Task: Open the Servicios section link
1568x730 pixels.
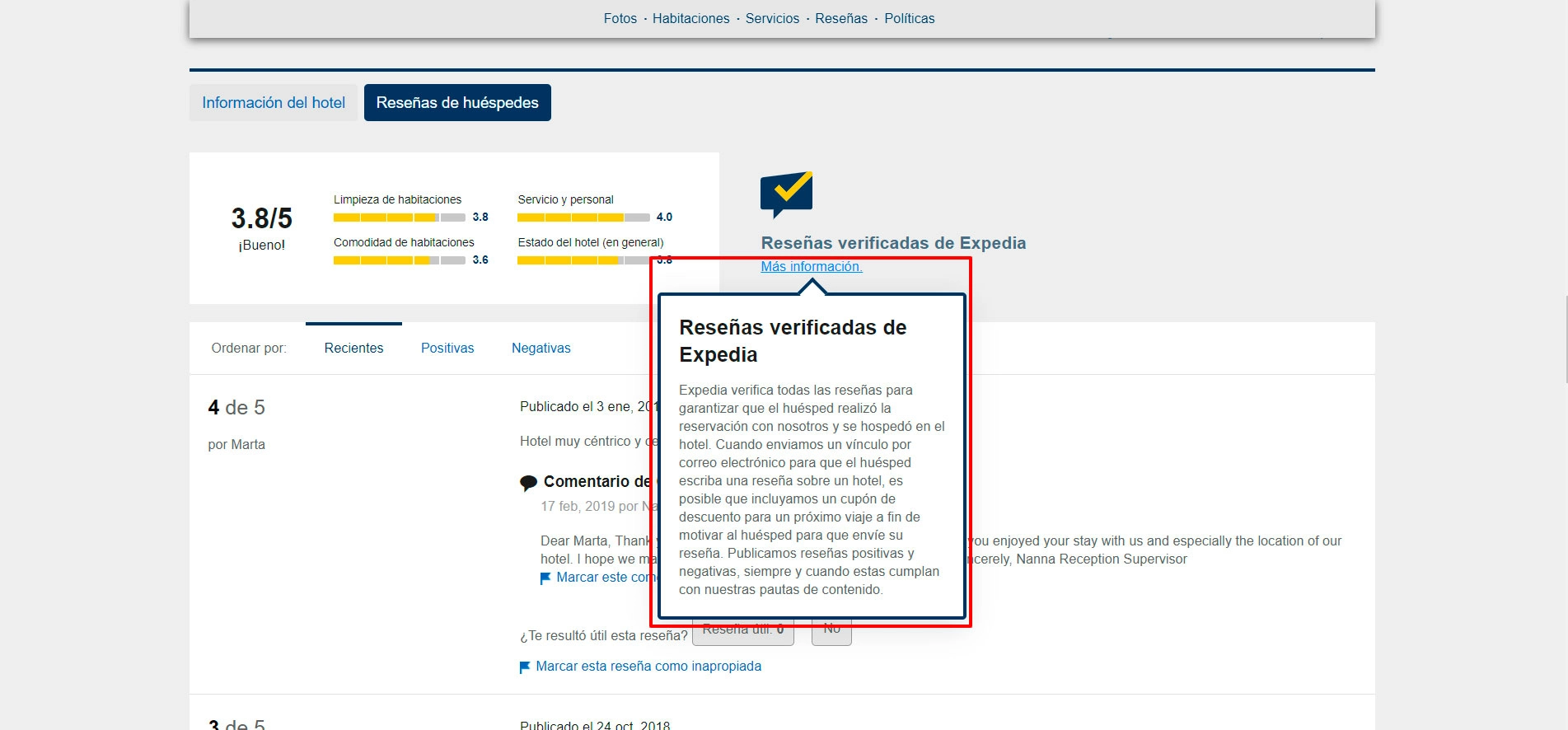Action: (772, 18)
